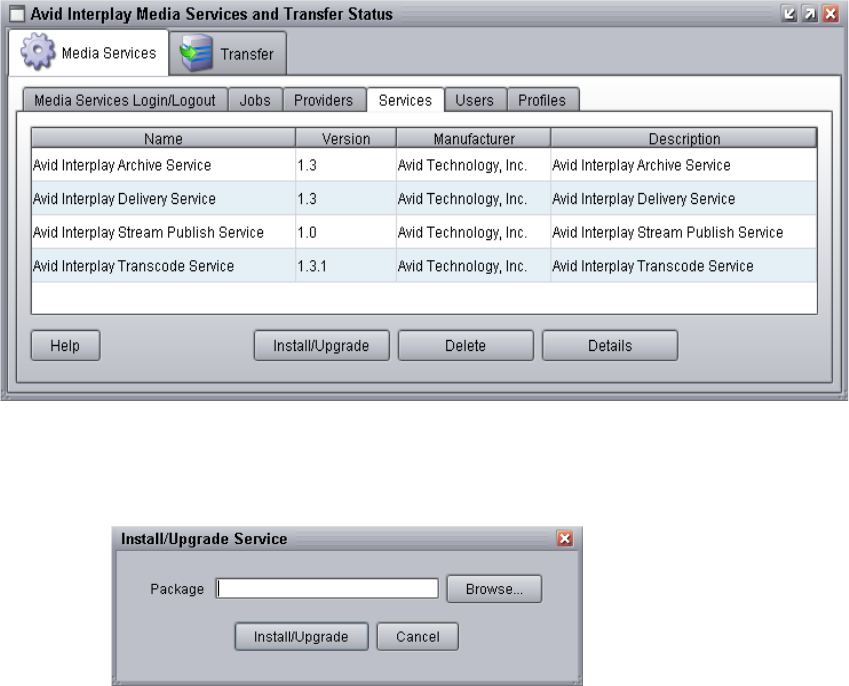Select Avid Interplay Transcode Service name cell

[x=164, y=266]
